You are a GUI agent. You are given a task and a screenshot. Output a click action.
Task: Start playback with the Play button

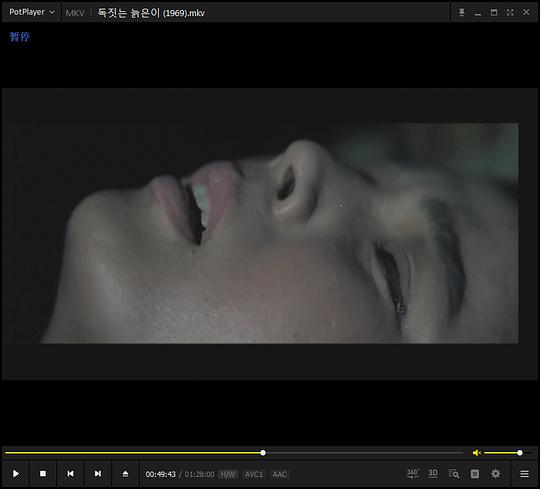16,474
